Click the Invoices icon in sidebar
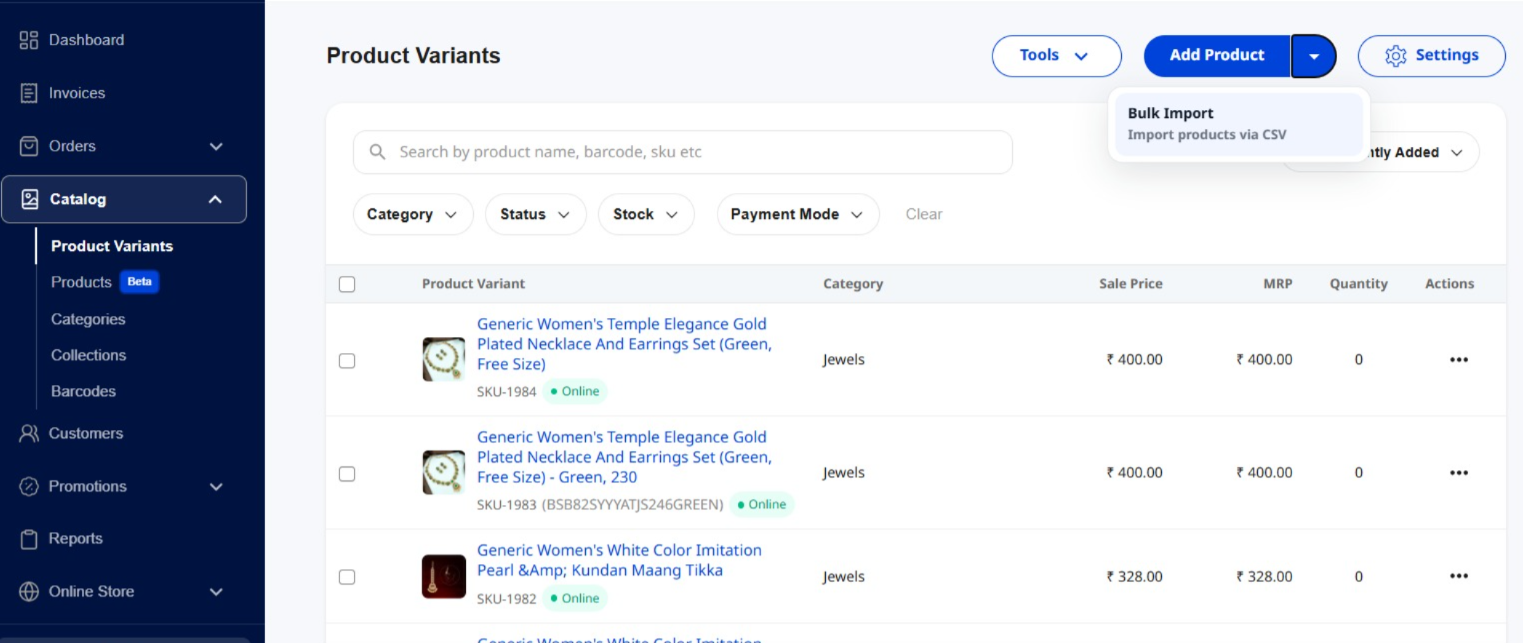 [x=29, y=93]
